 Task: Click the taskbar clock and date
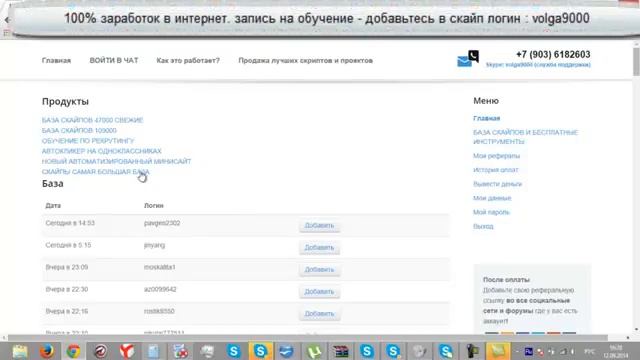[x=616, y=351]
